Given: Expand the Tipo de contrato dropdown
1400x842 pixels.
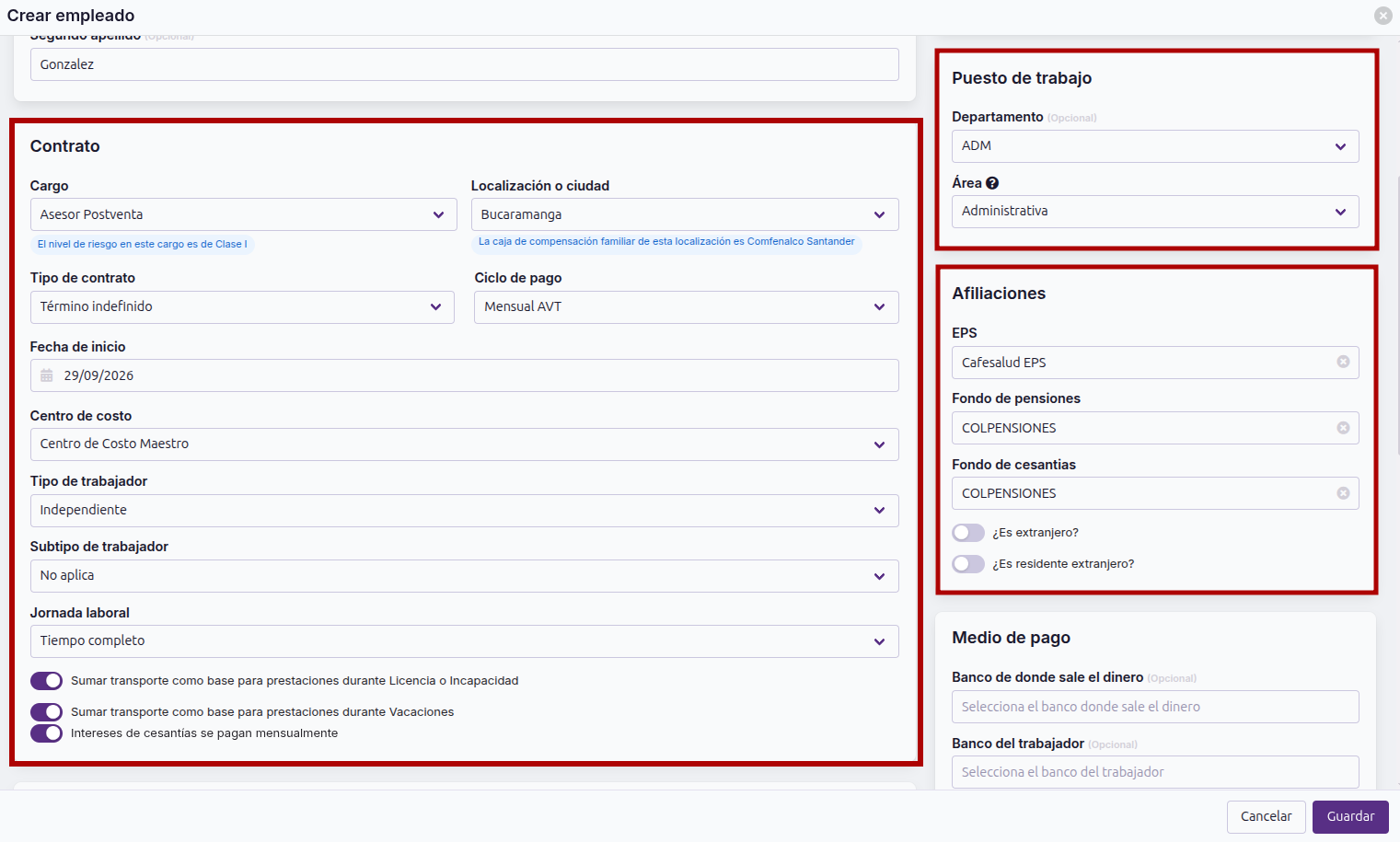Looking at the screenshot, I should tap(242, 307).
